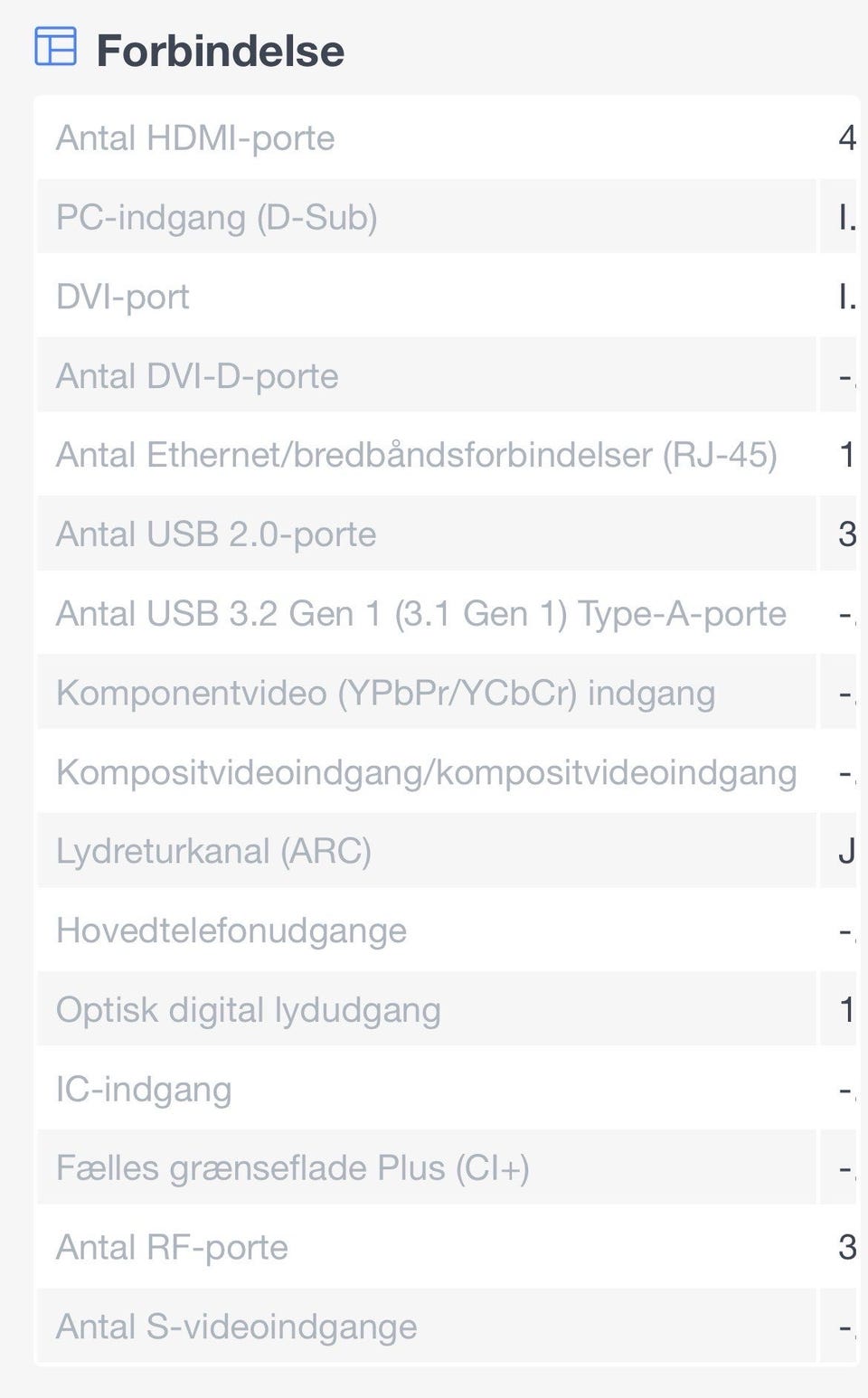Click the Lydreturkanal (ARC) label

(x=213, y=852)
